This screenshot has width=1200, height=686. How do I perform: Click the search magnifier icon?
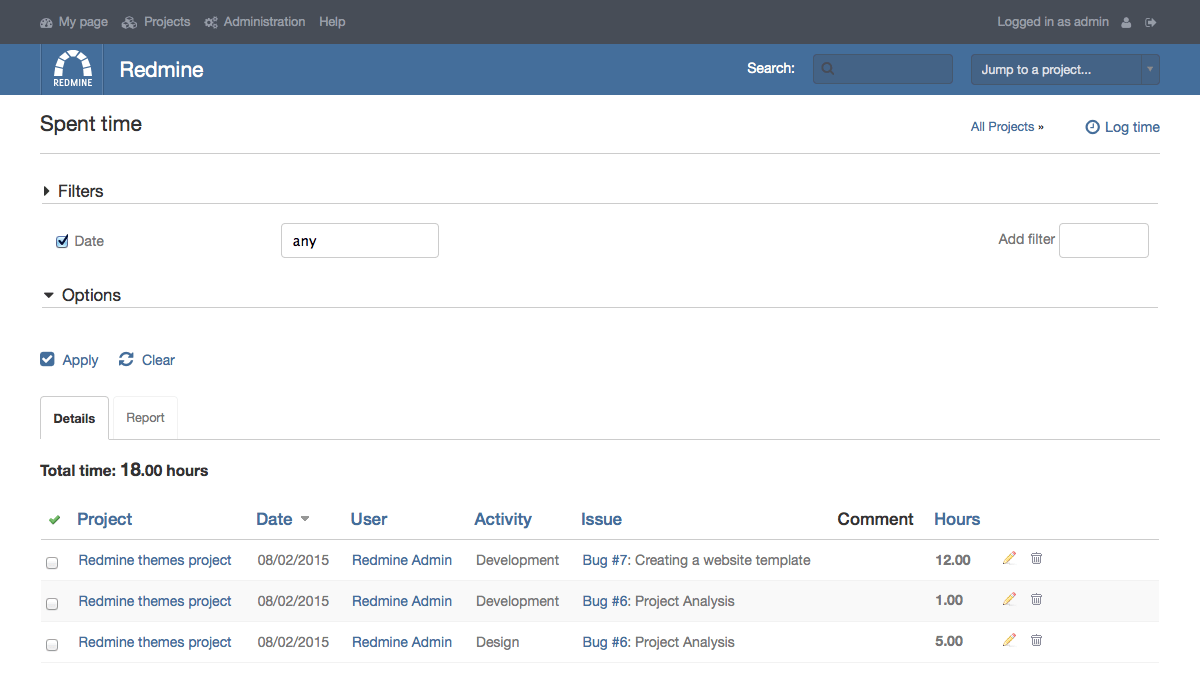[x=827, y=69]
